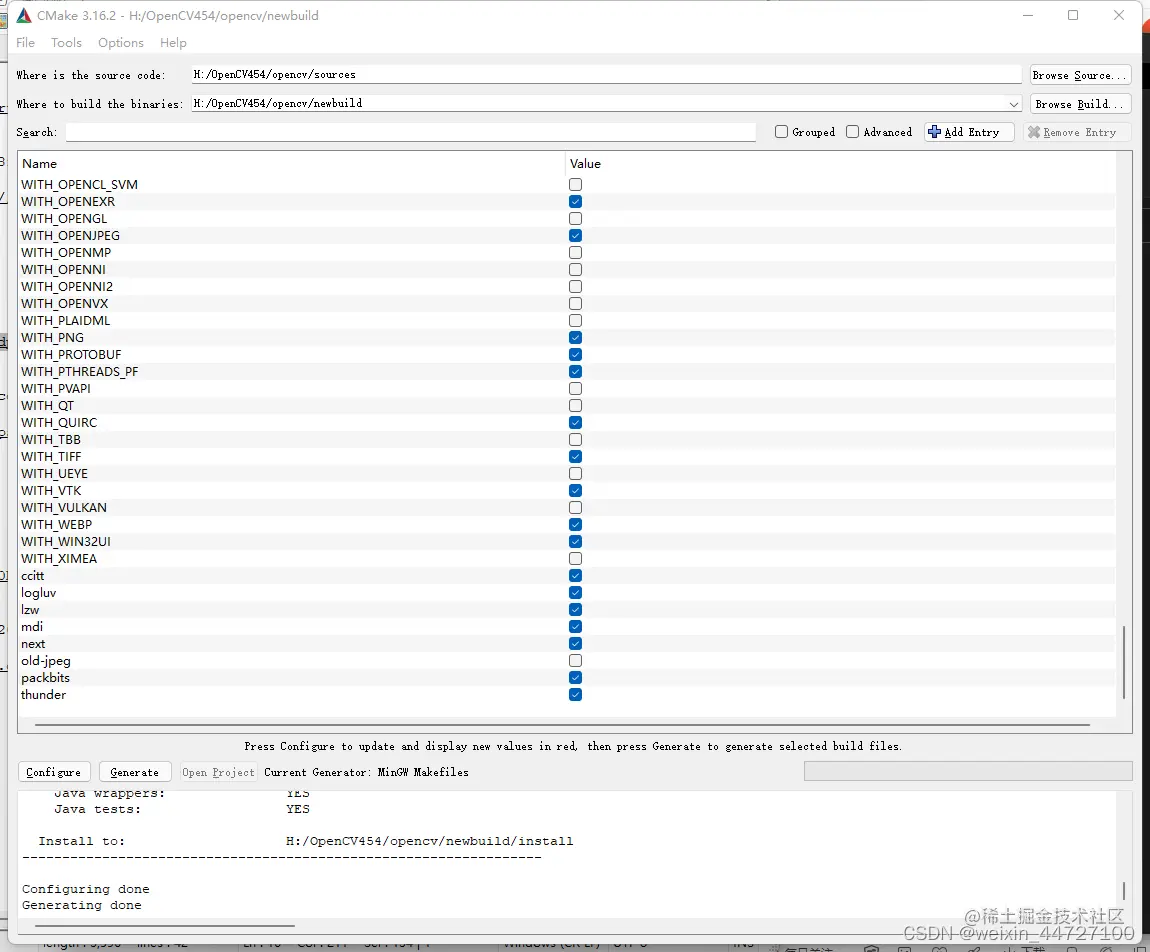Check the old-jpeg option
Screen dimensions: 1150x952
pyautogui.click(x=576, y=661)
